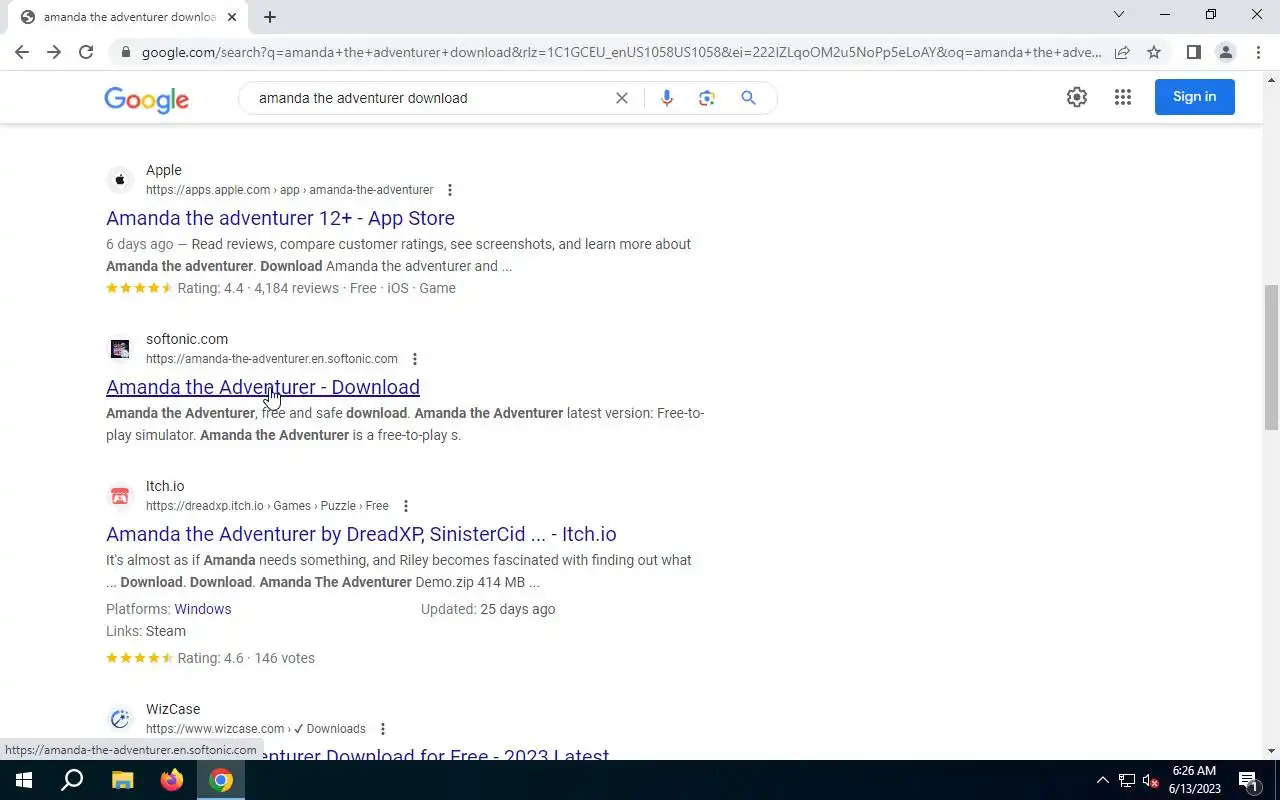
Task: Click the scrollbar down arrow
Action: coord(1272,751)
